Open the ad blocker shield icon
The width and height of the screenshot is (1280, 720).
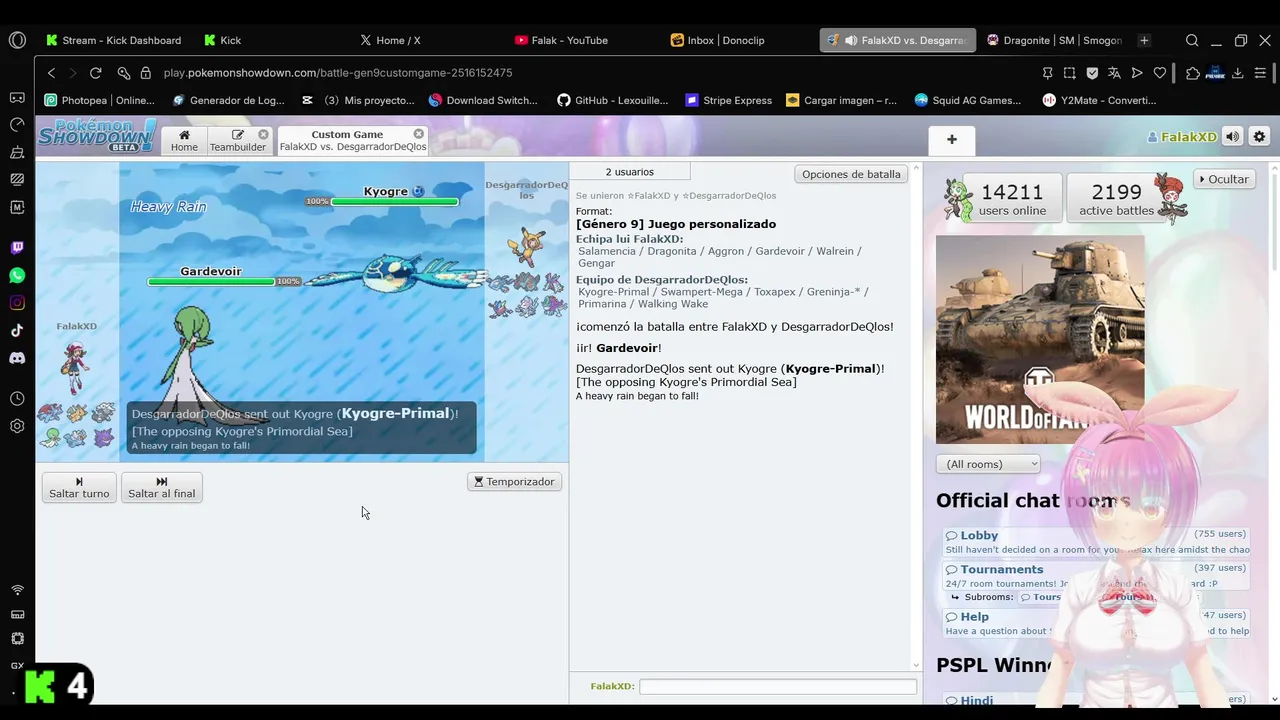(1092, 73)
